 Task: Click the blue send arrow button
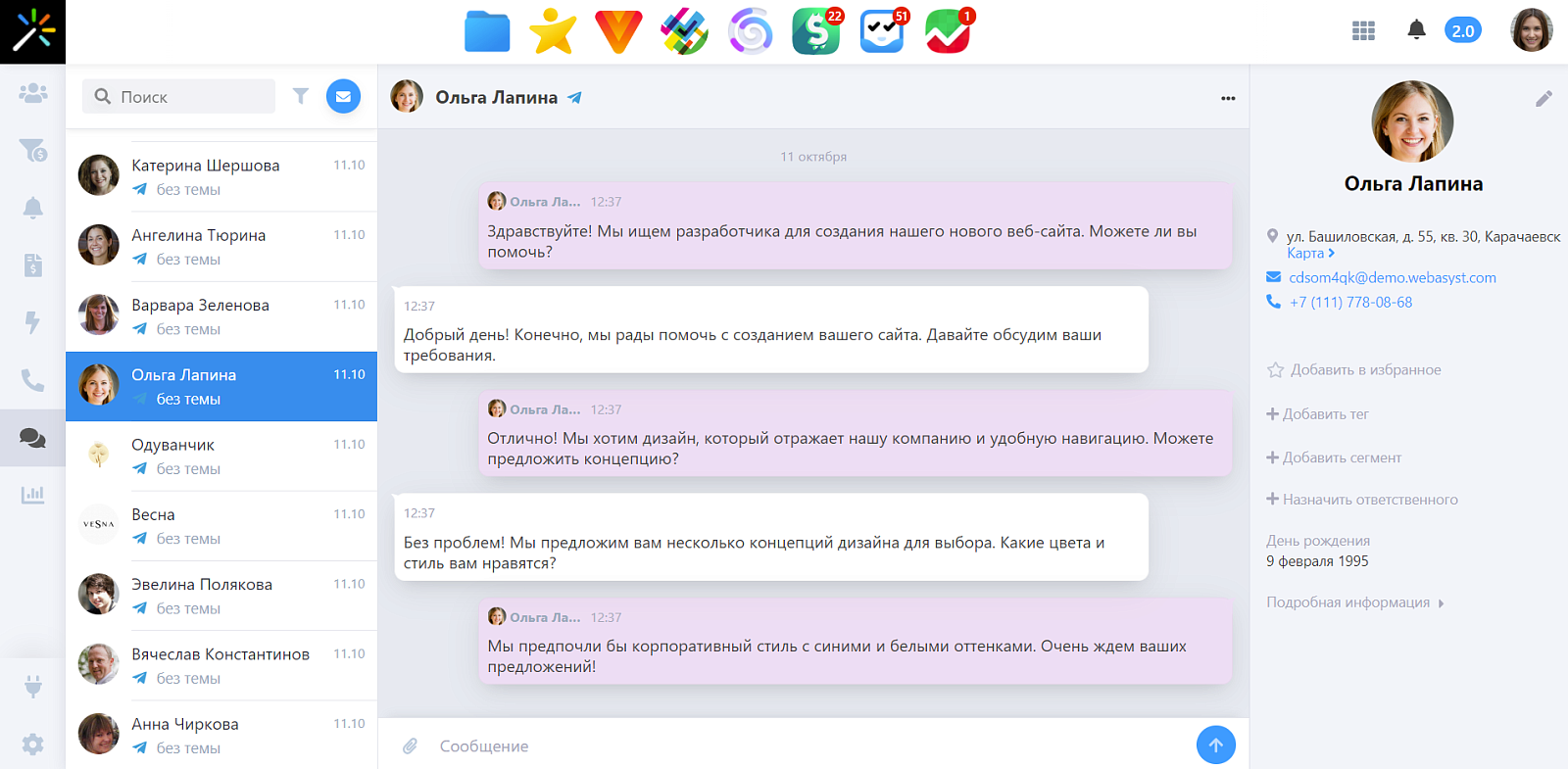pos(1215,745)
